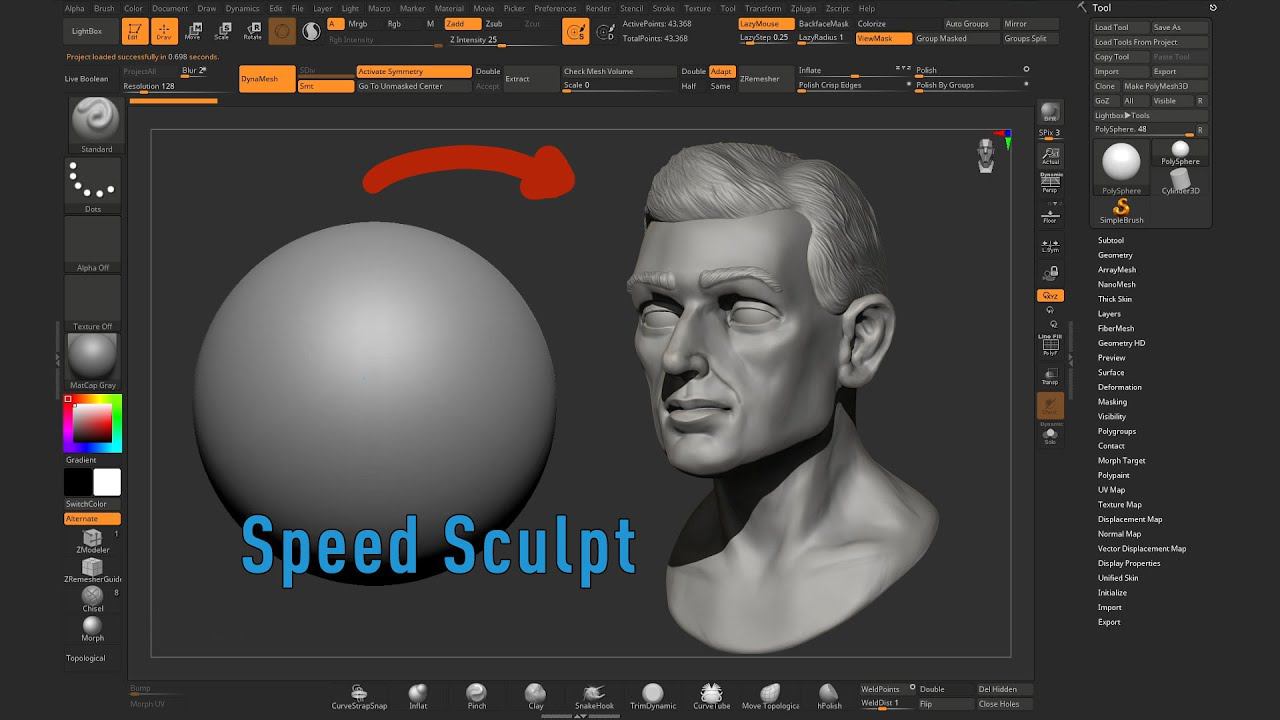Pick the hPolish brush

pyautogui.click(x=829, y=696)
